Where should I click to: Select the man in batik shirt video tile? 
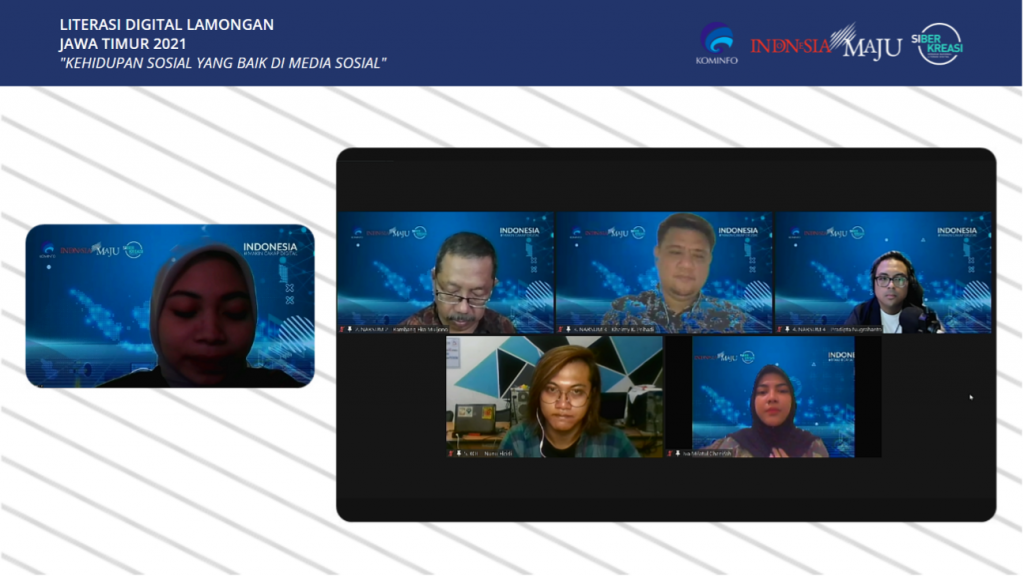[664, 270]
